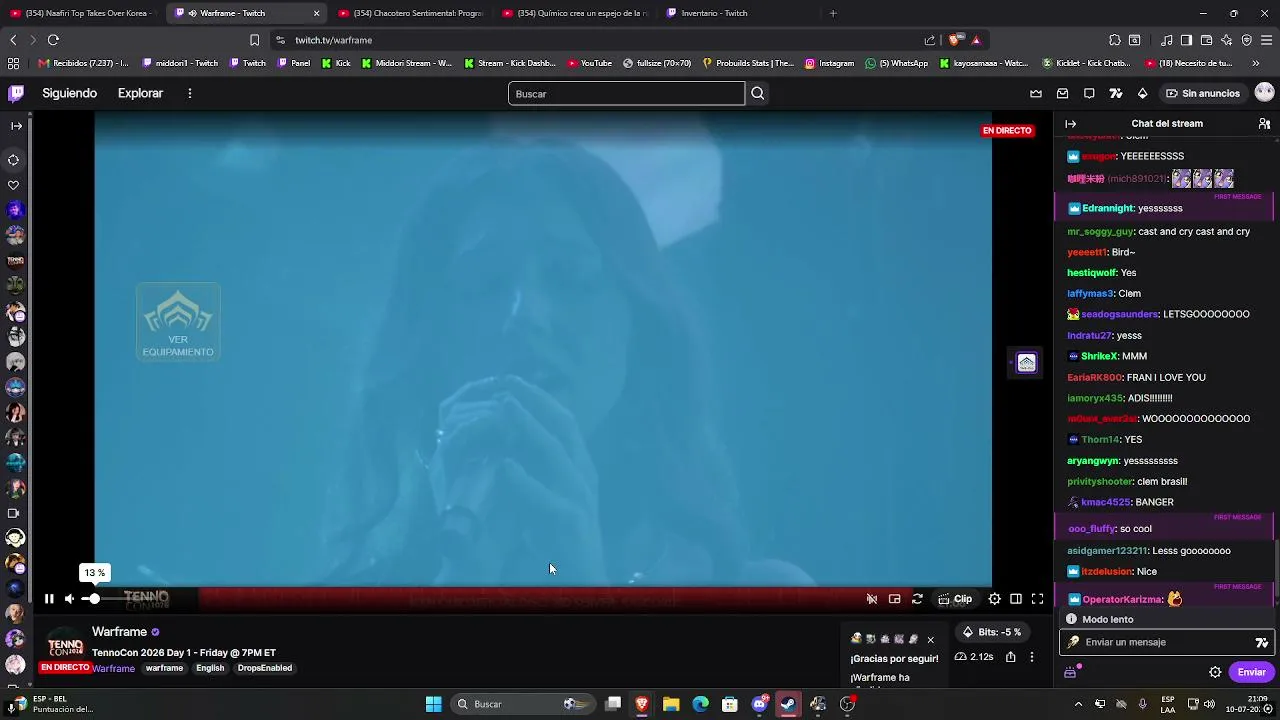The width and height of the screenshot is (1280, 720).
Task: Focus the Twitch Buscar search field
Action: click(x=626, y=93)
